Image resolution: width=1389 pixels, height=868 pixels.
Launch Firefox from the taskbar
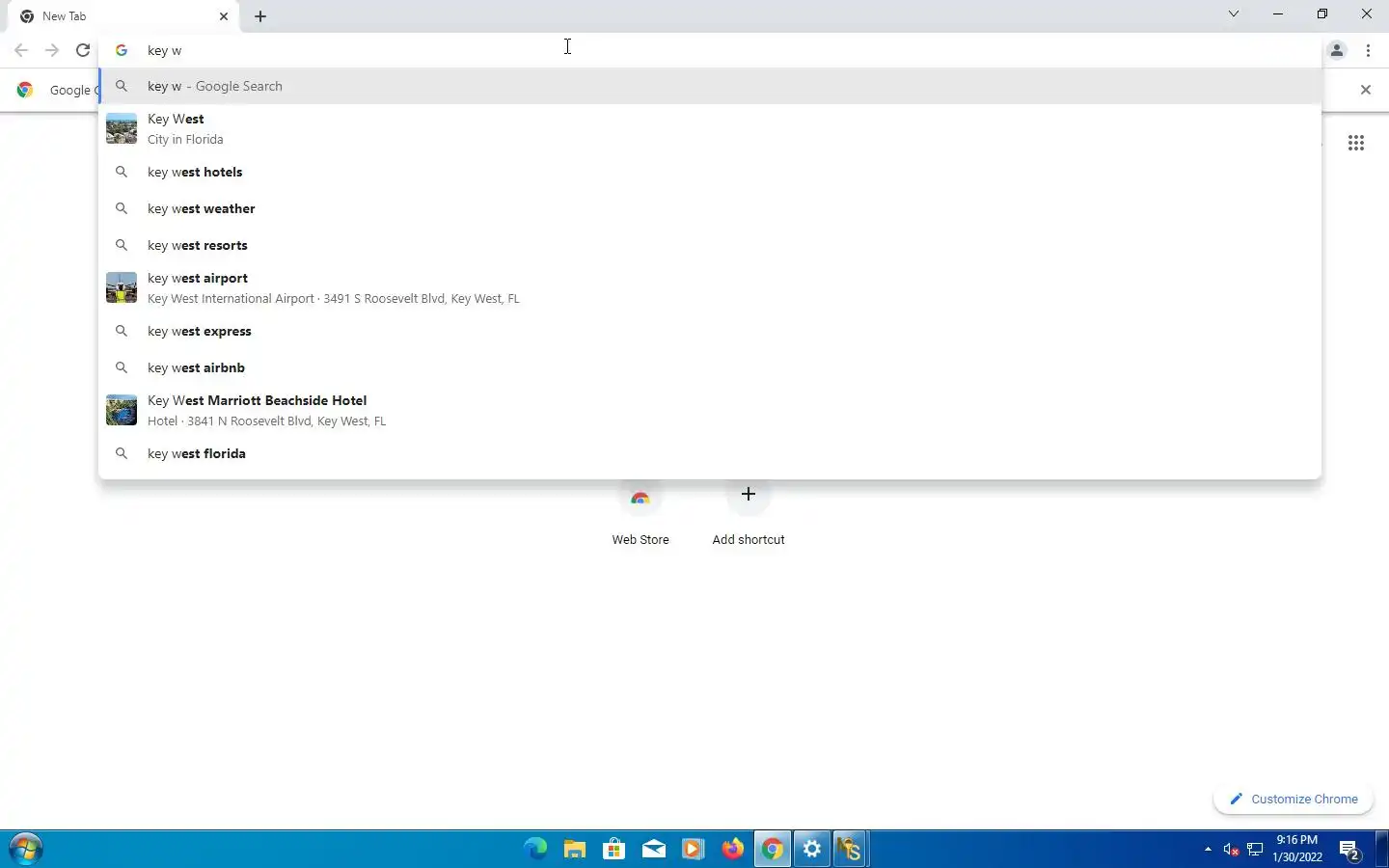(x=733, y=849)
